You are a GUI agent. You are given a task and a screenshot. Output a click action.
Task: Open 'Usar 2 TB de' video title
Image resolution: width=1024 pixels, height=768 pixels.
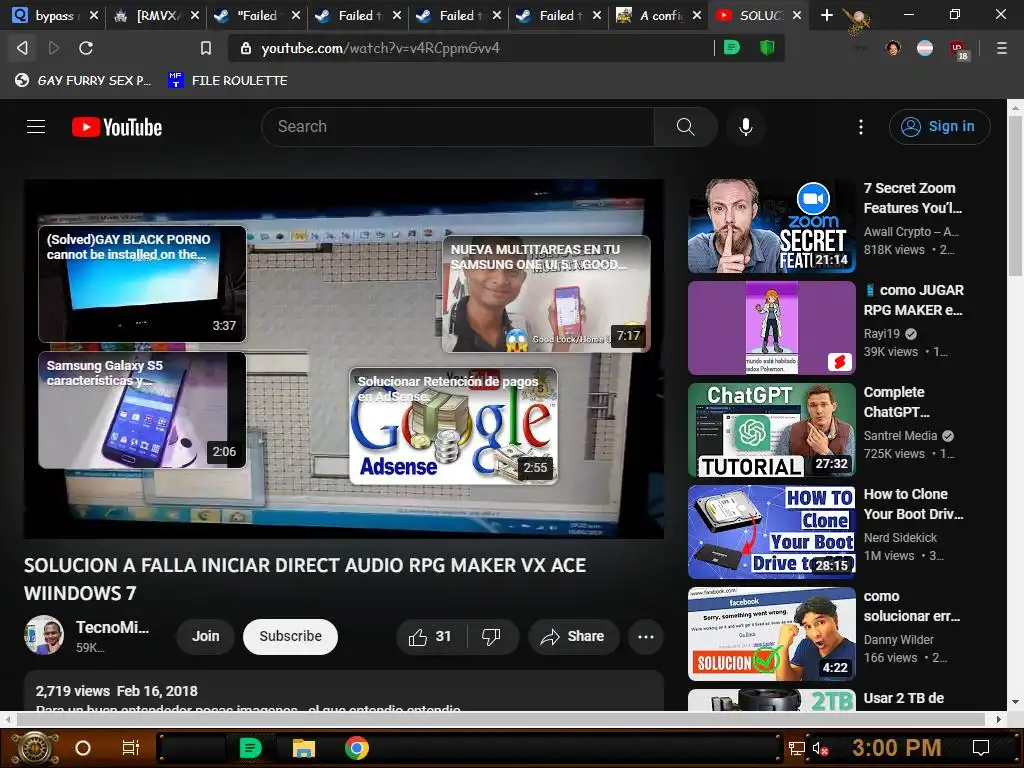pyautogui.click(x=904, y=698)
